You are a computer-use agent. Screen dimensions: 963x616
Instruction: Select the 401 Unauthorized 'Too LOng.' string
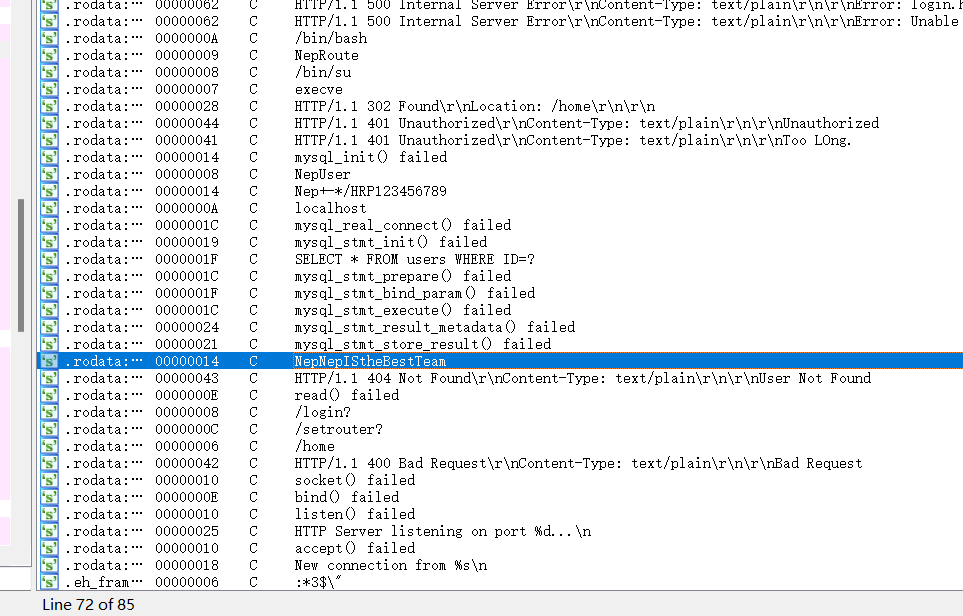(572, 140)
